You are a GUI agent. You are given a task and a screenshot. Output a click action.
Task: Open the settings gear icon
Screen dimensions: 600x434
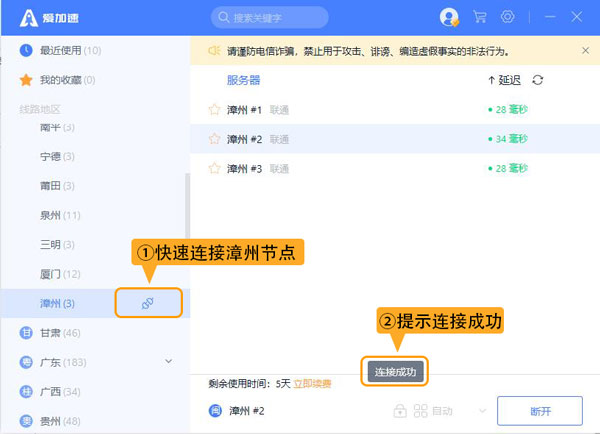pyautogui.click(x=507, y=17)
